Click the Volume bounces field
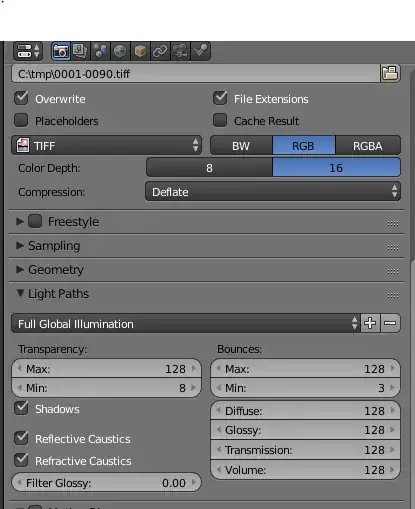Screen dimensions: 415x509 pyautogui.click(x=305, y=470)
